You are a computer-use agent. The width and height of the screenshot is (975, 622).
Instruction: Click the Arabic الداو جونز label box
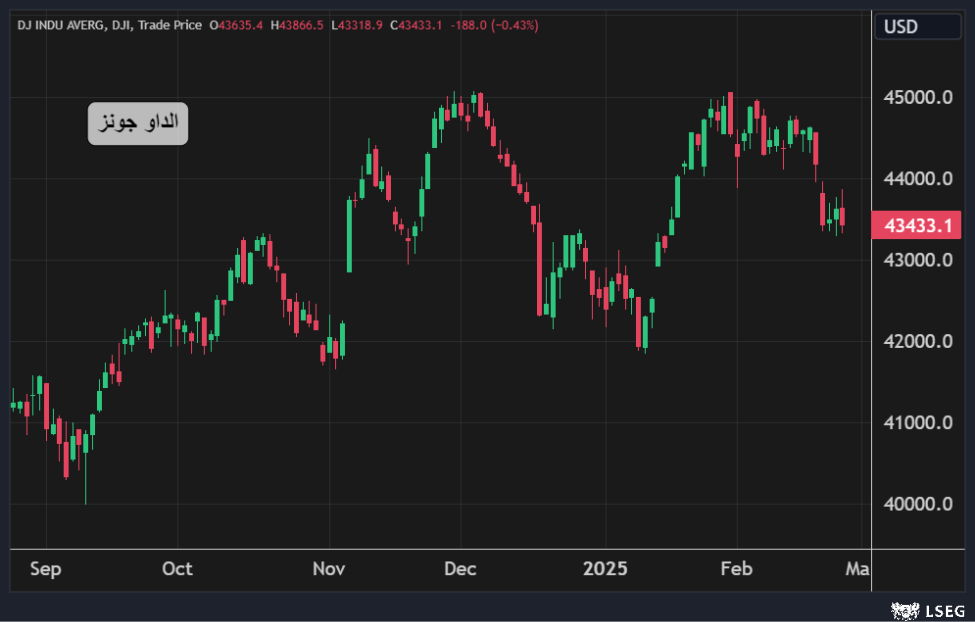pyautogui.click(x=138, y=123)
